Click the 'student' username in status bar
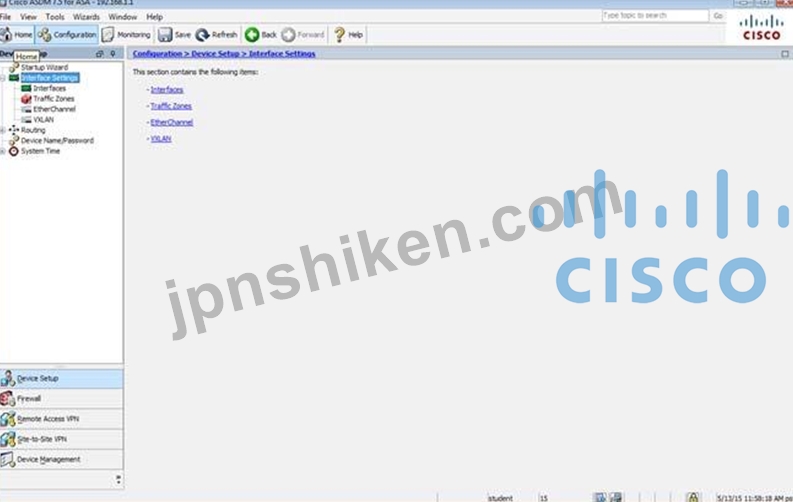Screen dimensions: 793x502 (500, 498)
